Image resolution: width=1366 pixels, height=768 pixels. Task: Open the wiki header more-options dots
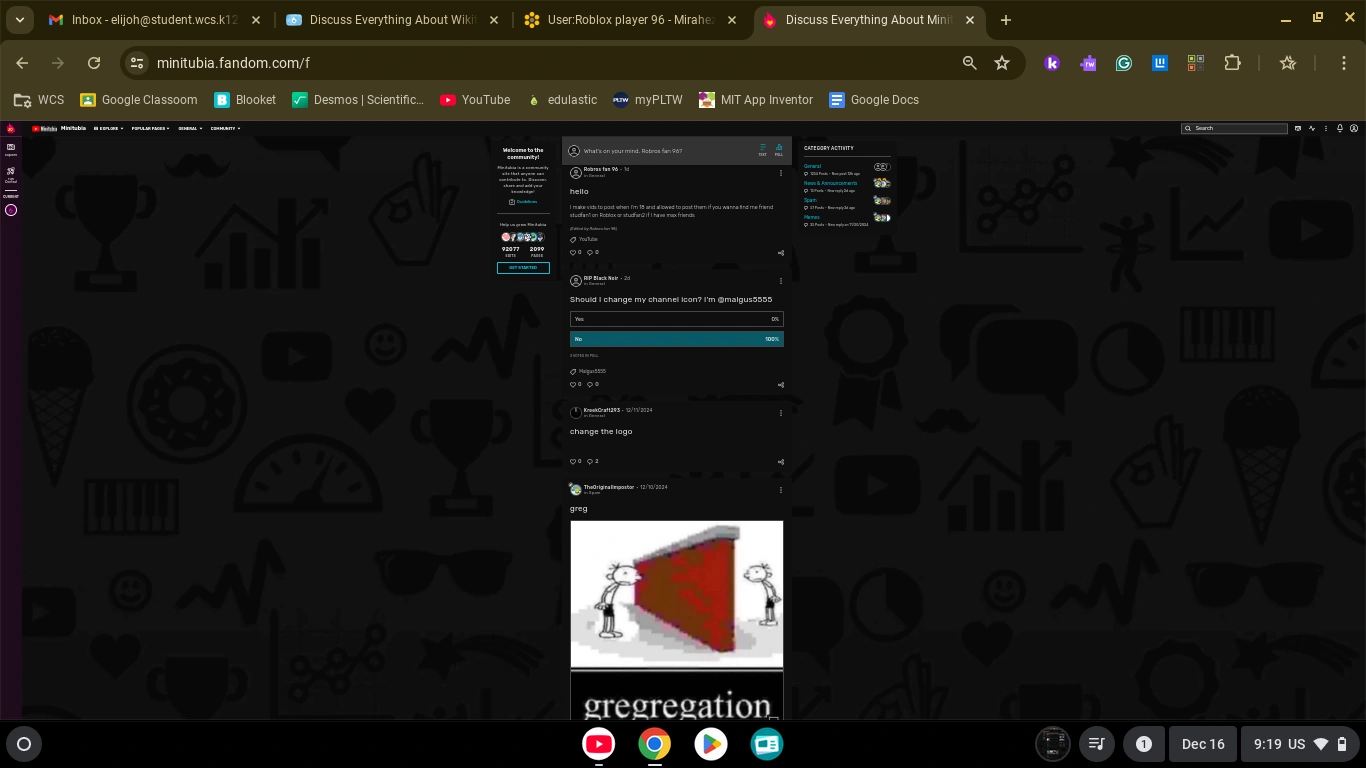[x=1326, y=128]
